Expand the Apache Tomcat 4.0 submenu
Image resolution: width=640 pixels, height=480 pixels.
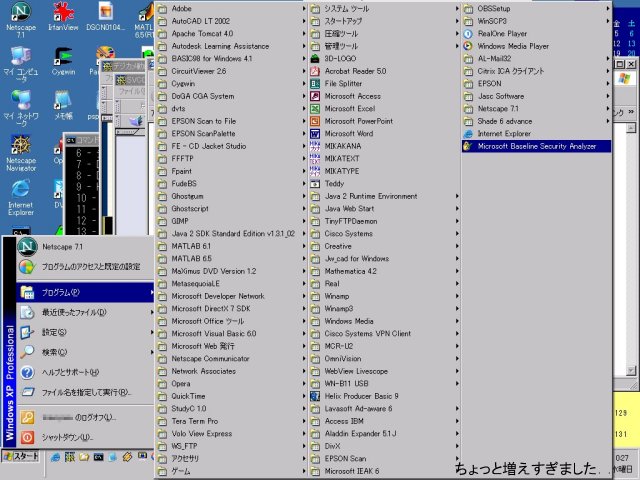(x=231, y=34)
